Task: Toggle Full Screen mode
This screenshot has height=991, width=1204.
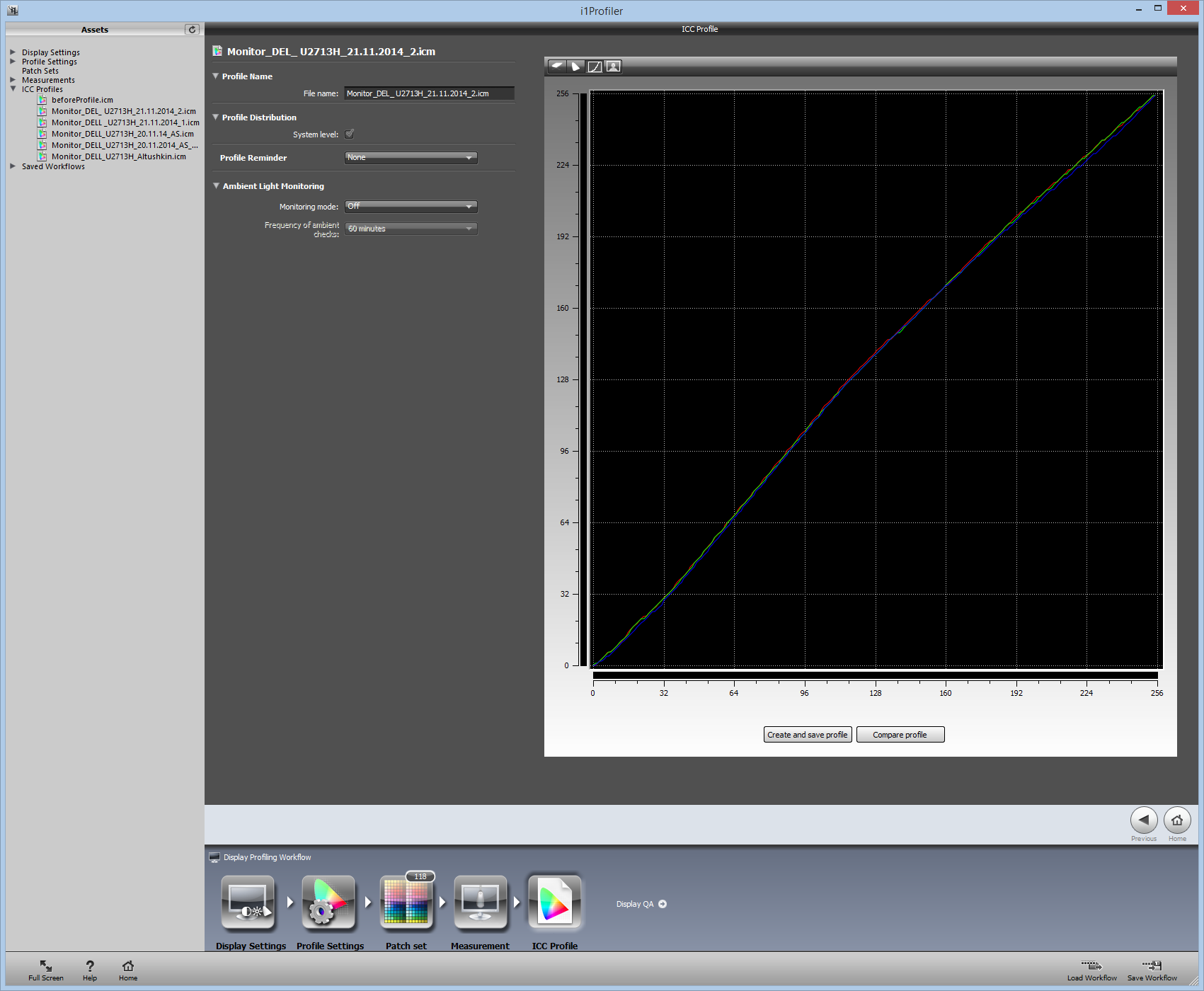Action: (46, 970)
